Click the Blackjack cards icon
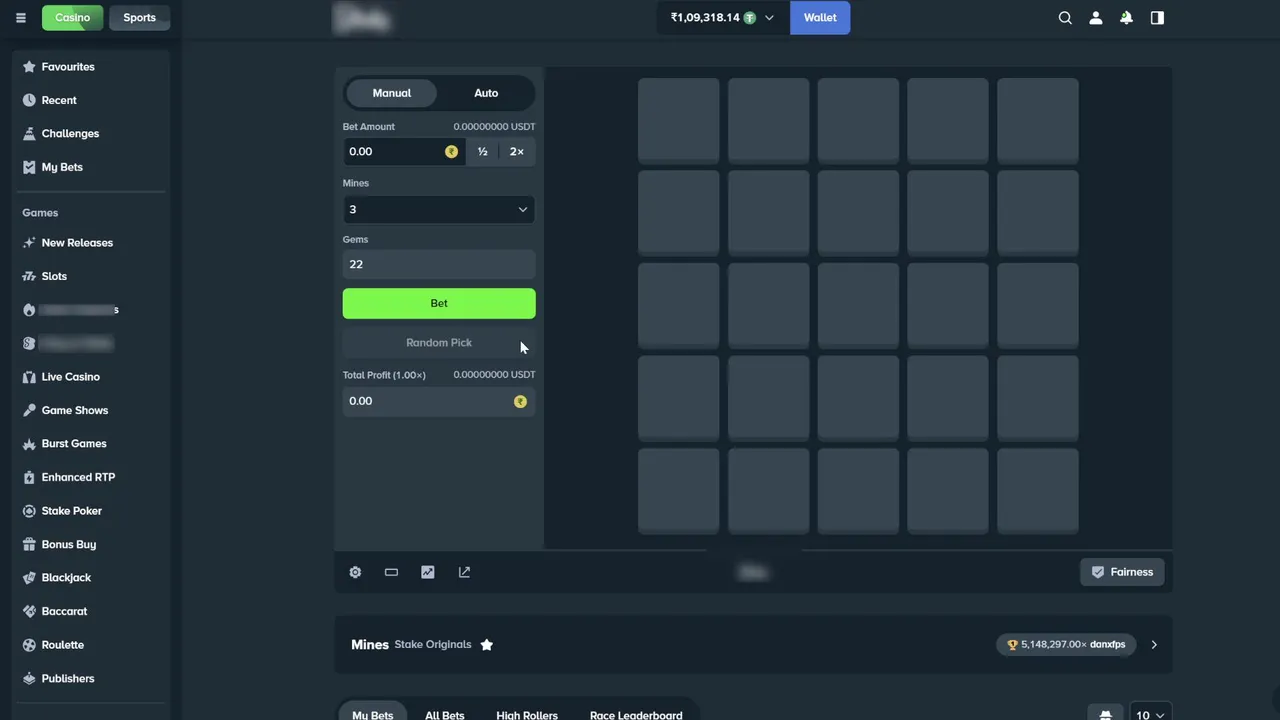 (29, 578)
